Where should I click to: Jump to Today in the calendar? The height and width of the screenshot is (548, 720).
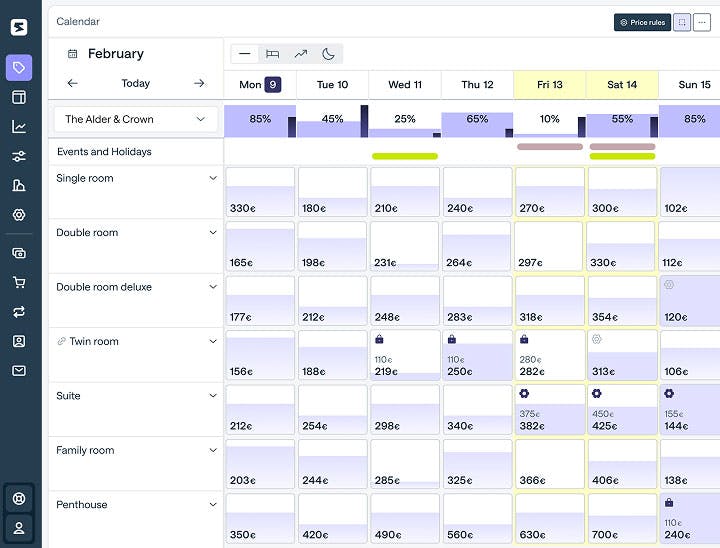(135, 83)
